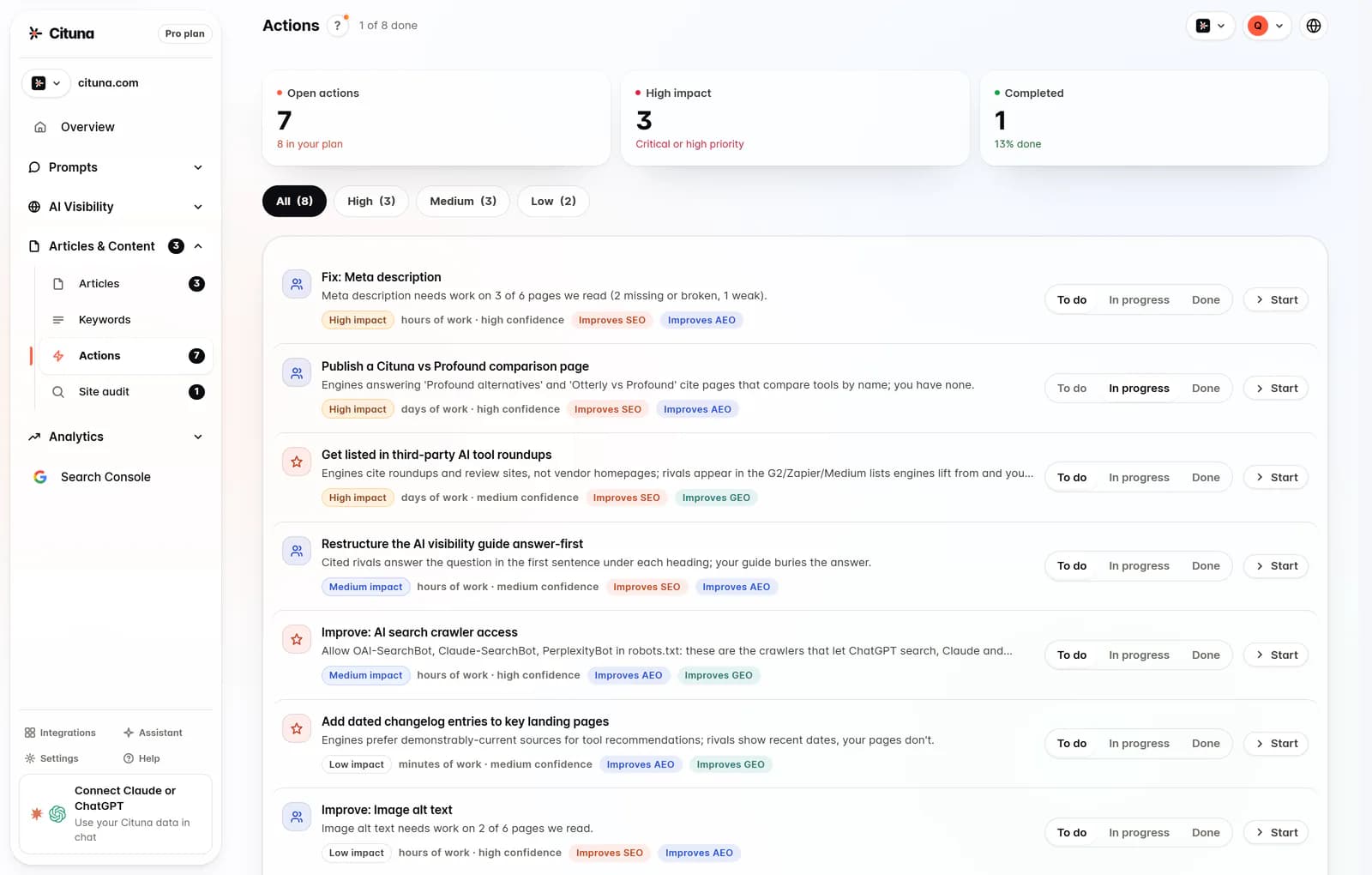Click the people icon beside Fix: Meta description

(x=297, y=284)
